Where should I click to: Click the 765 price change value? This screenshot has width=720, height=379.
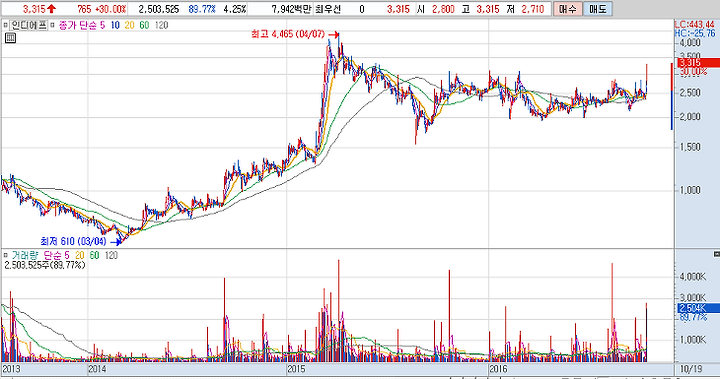point(84,9)
